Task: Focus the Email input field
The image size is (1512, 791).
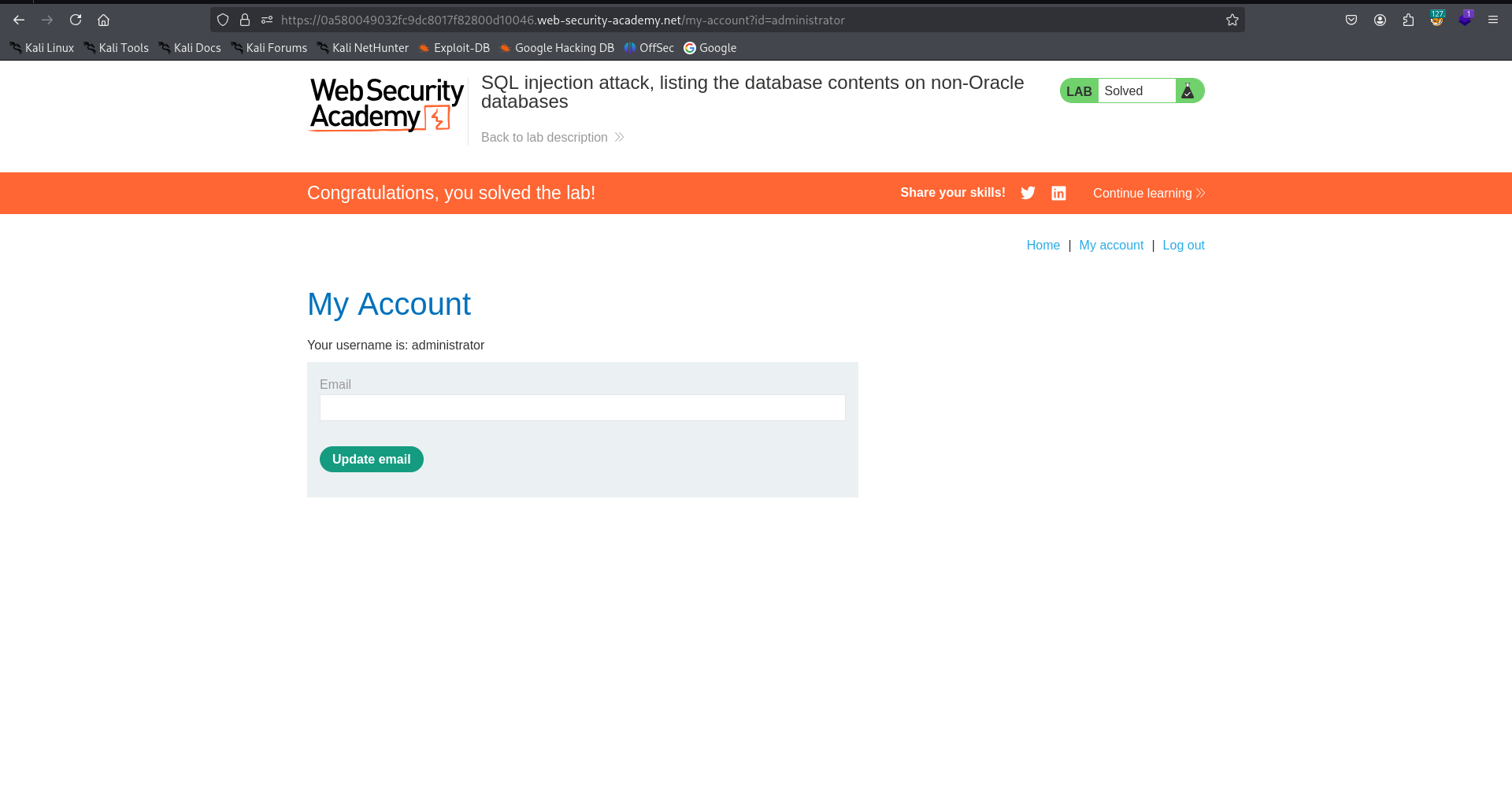Action: click(x=582, y=408)
